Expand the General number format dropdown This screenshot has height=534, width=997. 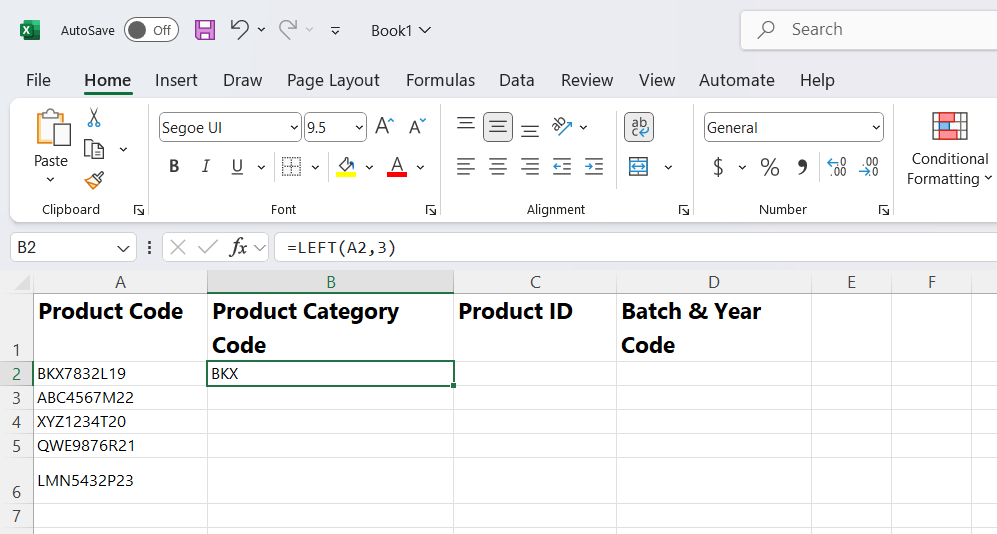(876, 128)
